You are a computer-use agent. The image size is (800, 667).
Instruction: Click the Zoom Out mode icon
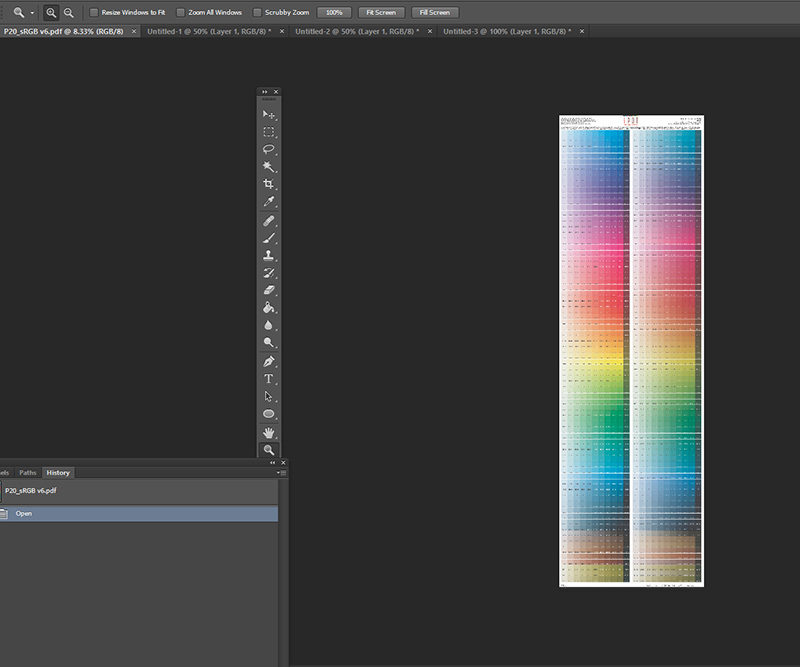click(68, 13)
